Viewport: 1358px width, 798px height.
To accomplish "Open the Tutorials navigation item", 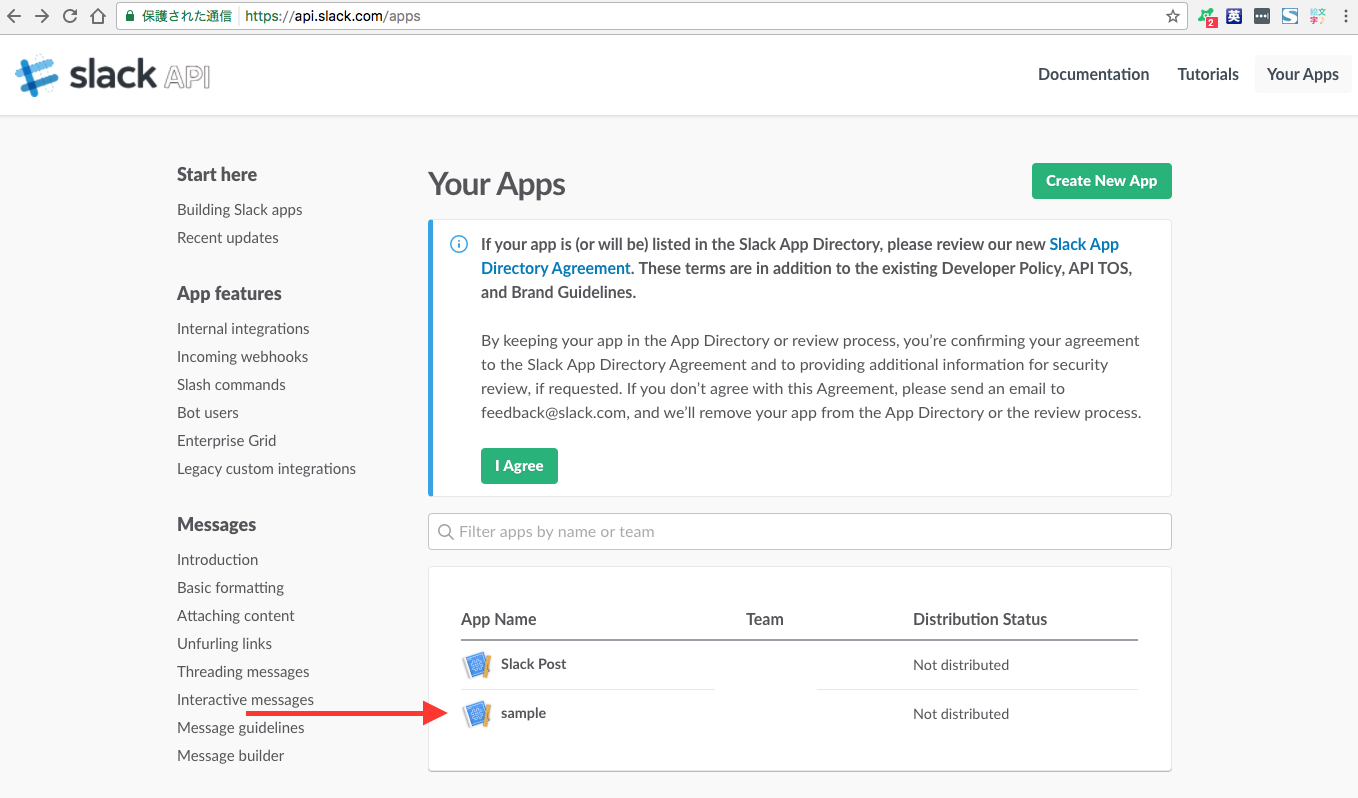I will (1207, 74).
